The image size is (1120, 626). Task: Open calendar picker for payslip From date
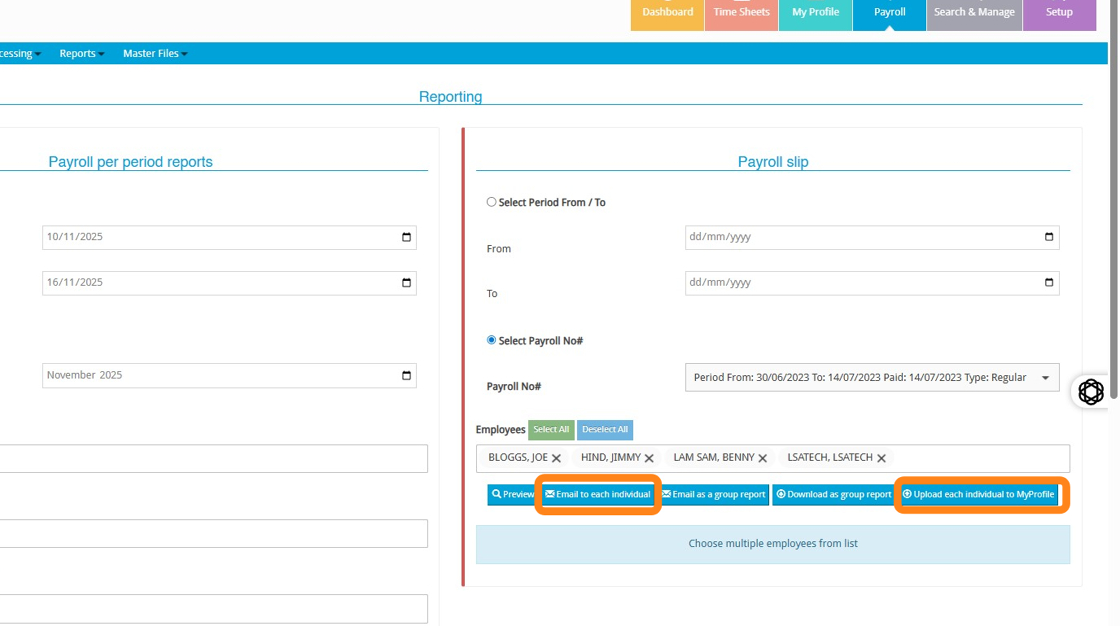pyautogui.click(x=1048, y=237)
